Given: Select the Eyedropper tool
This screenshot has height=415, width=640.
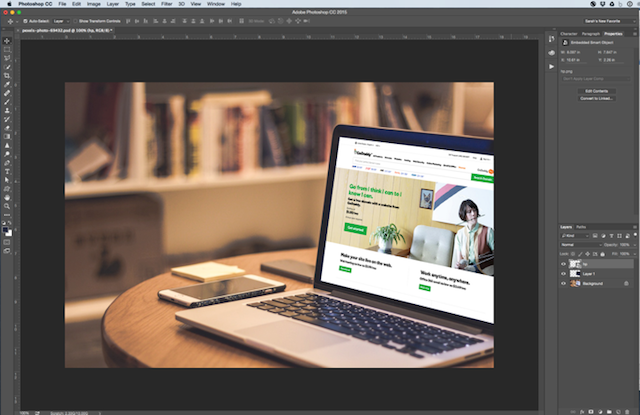Looking at the screenshot, I should (x=7, y=84).
